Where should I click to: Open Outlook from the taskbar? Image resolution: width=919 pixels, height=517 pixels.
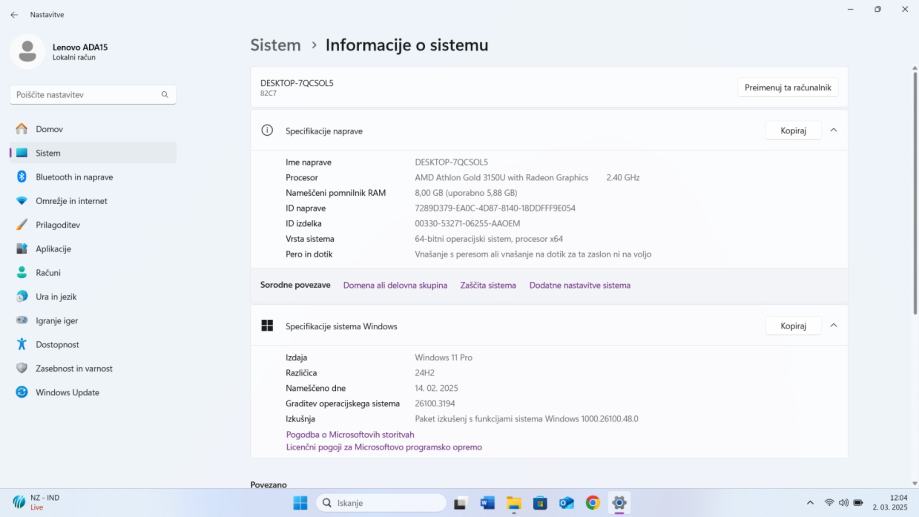(566, 503)
